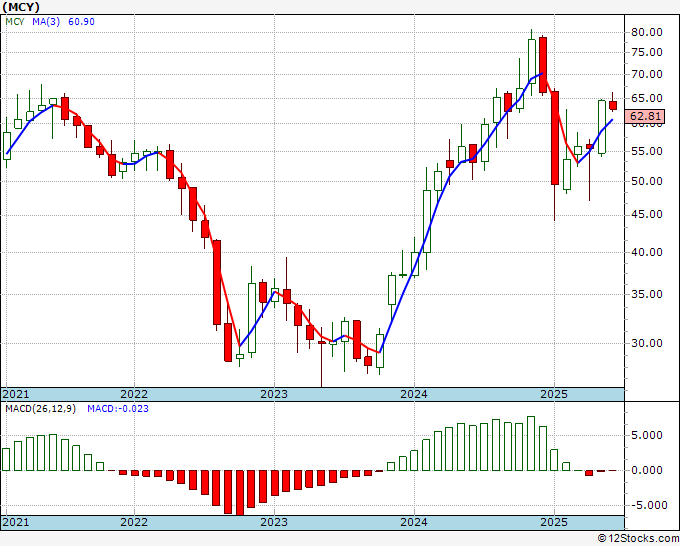Click the 40.00 price axis label
The image size is (680, 546).
pyautogui.click(x=647, y=252)
